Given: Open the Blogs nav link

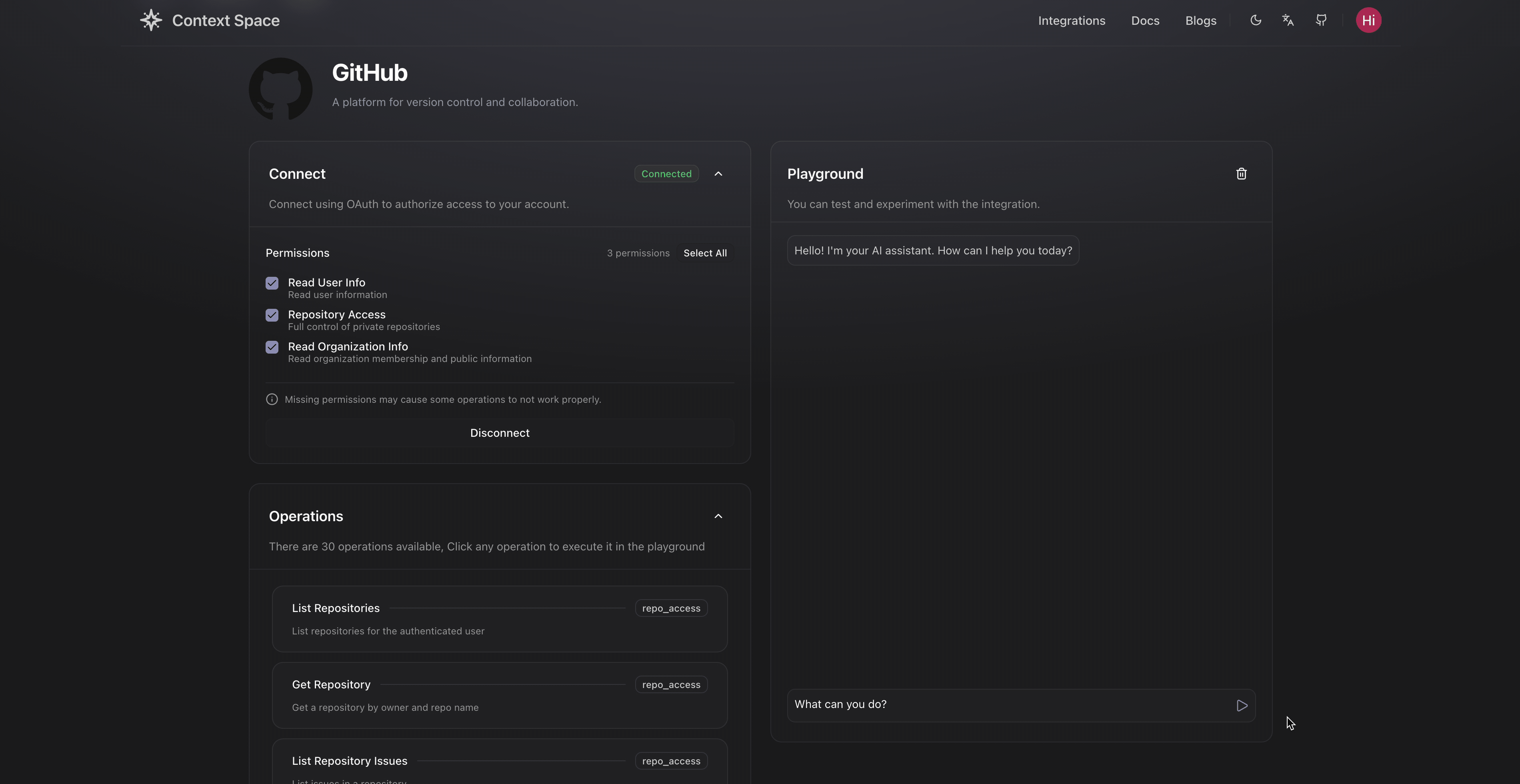Looking at the screenshot, I should click(1200, 21).
